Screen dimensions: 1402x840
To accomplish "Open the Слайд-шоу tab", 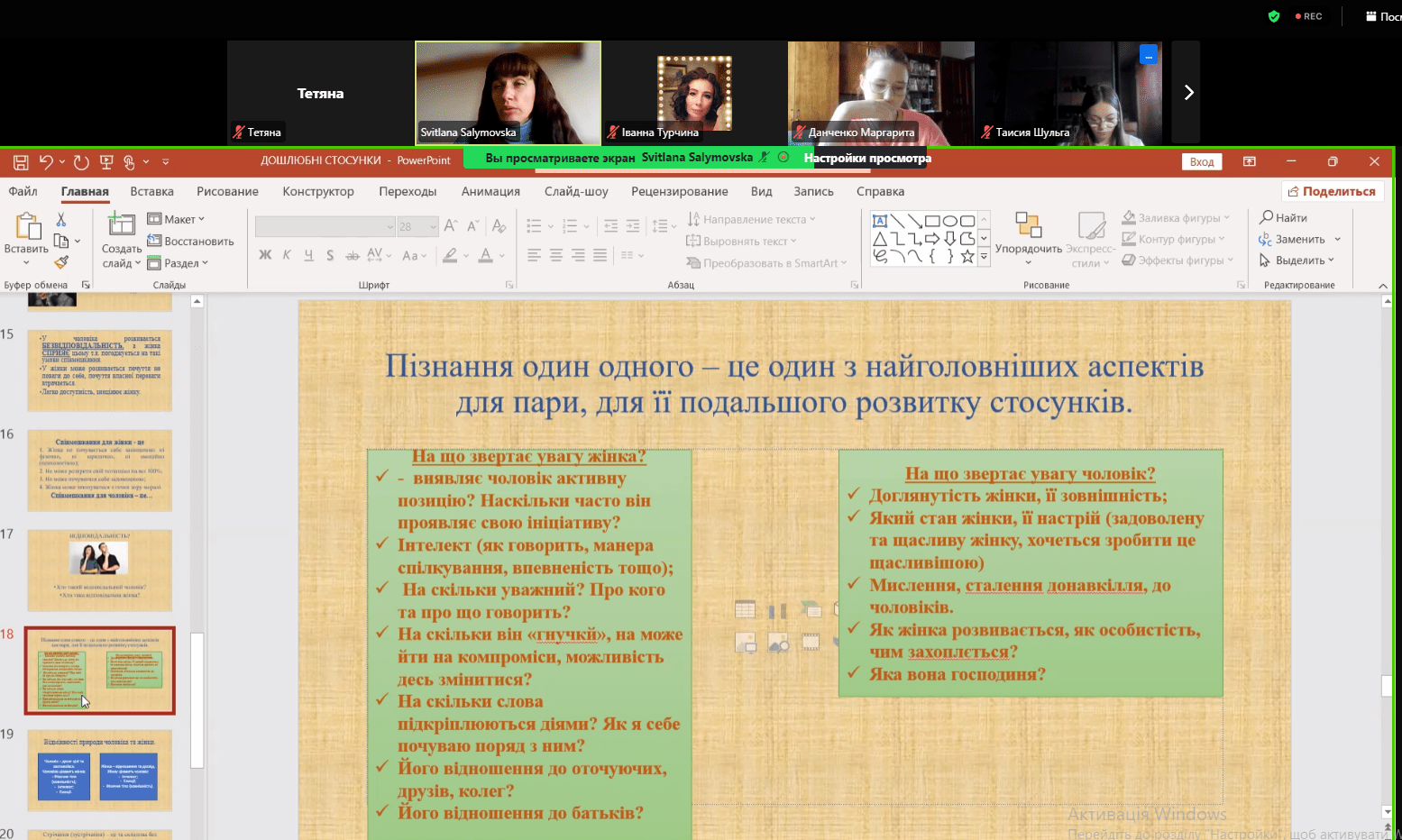I will (x=576, y=191).
